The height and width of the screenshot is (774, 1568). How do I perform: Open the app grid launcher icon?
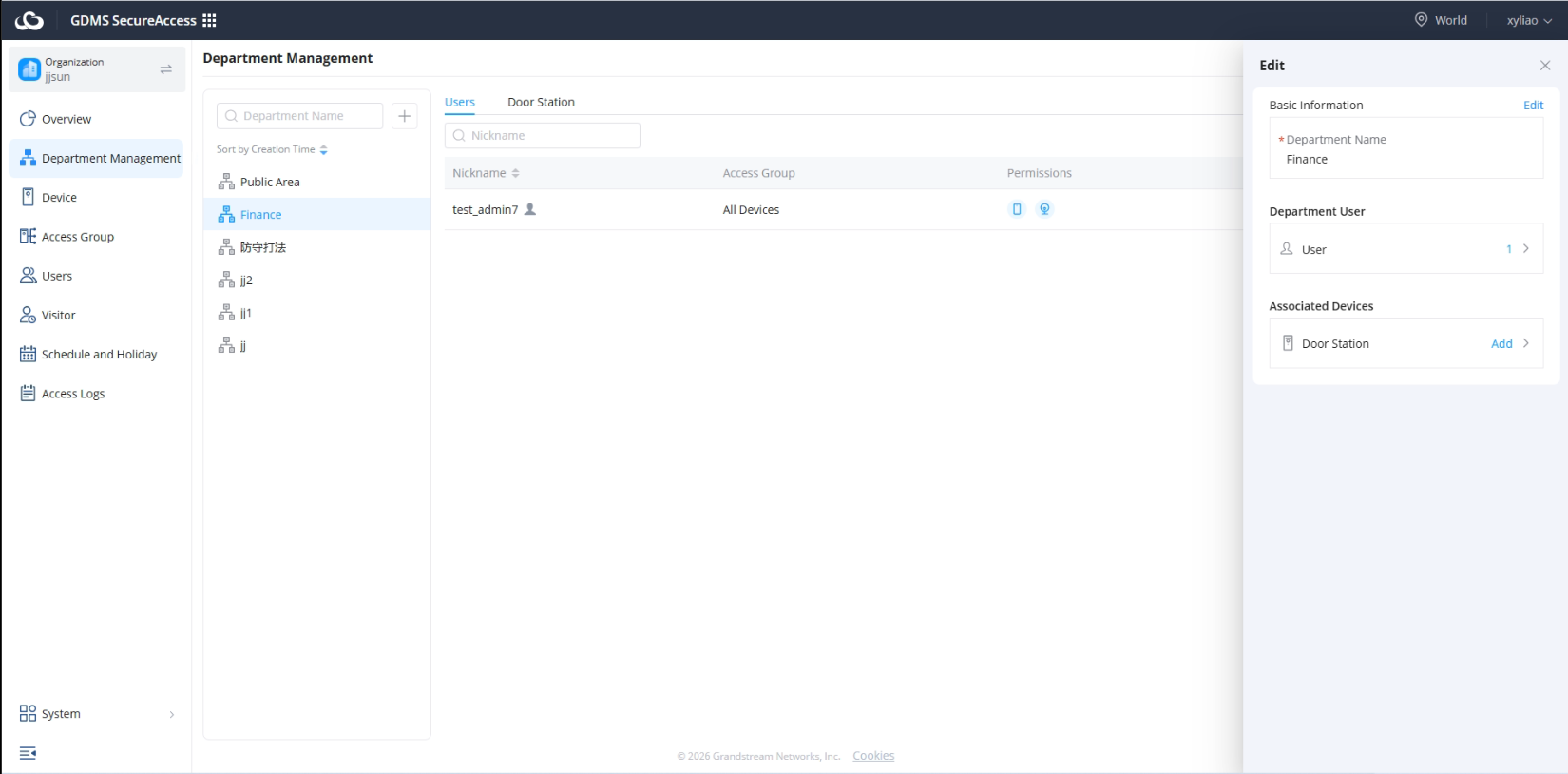(x=209, y=20)
